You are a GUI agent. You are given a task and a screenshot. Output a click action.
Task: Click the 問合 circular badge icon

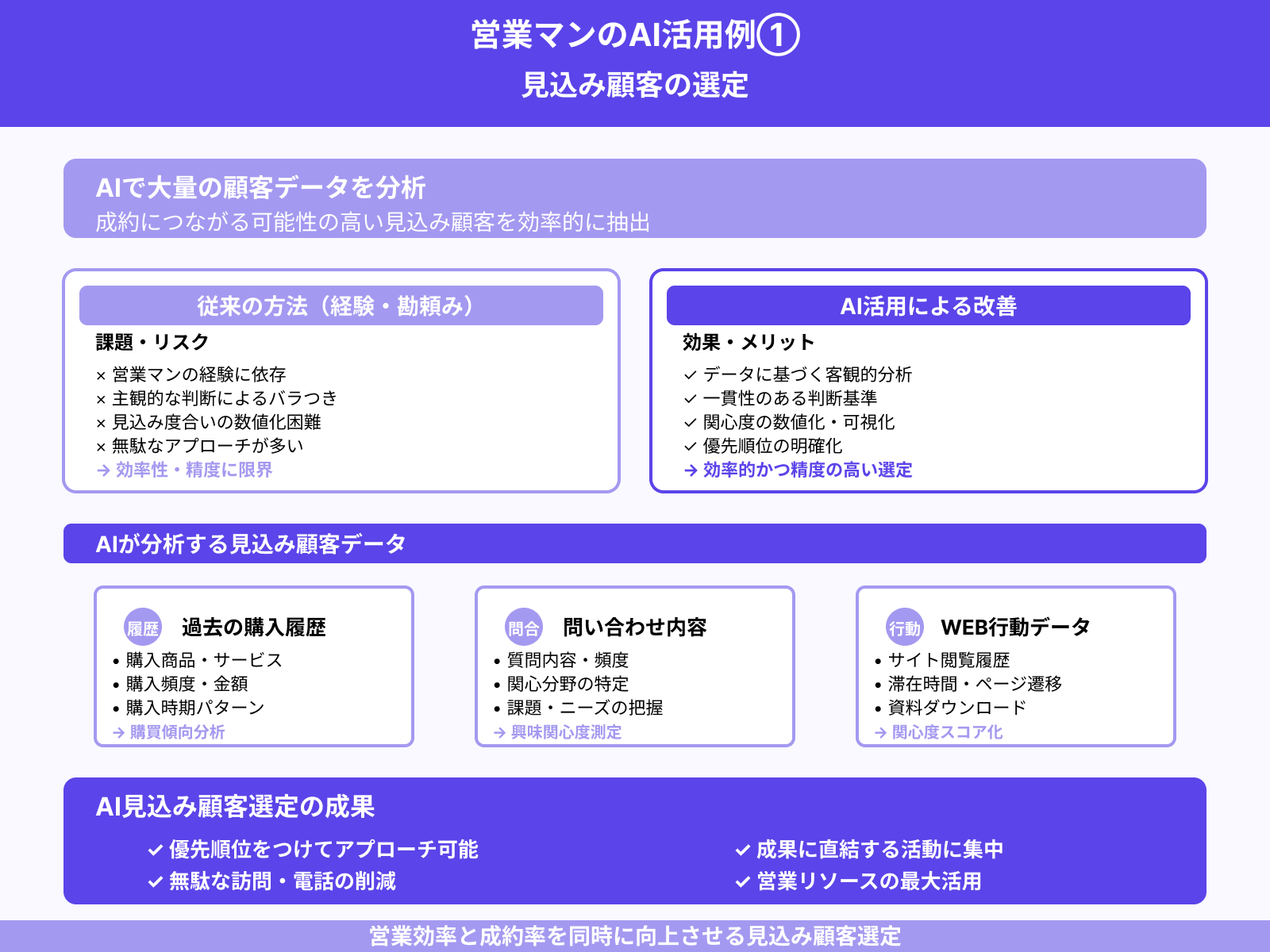pos(524,628)
